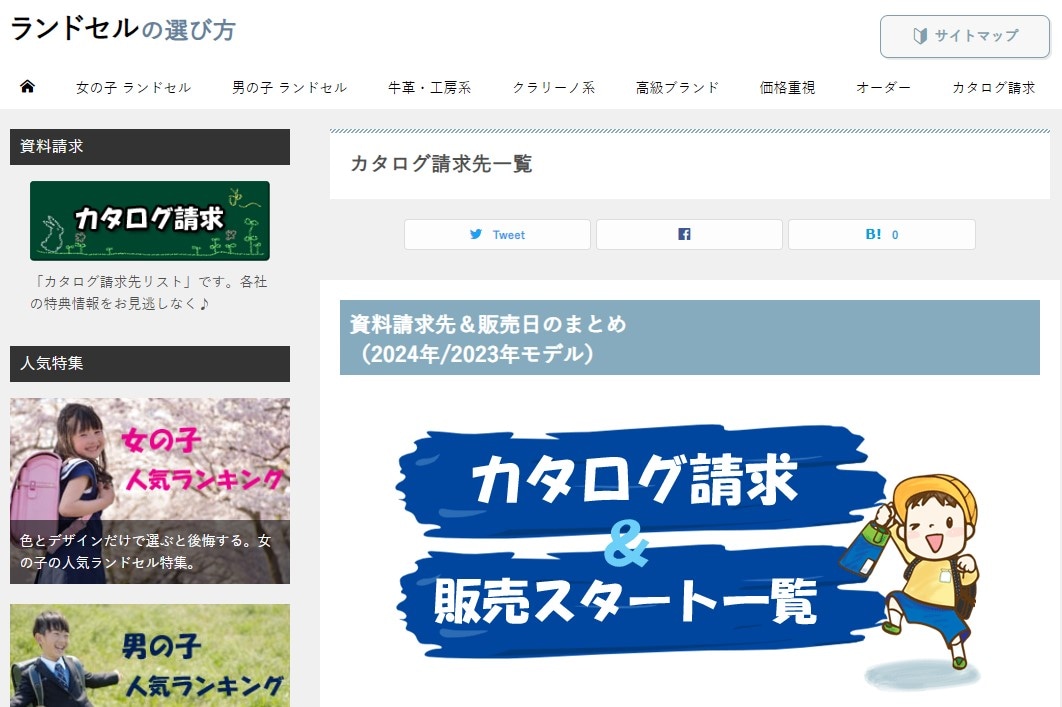Click the green chalkboard カタログ請求 banner
This screenshot has width=1062, height=707.
coord(150,221)
